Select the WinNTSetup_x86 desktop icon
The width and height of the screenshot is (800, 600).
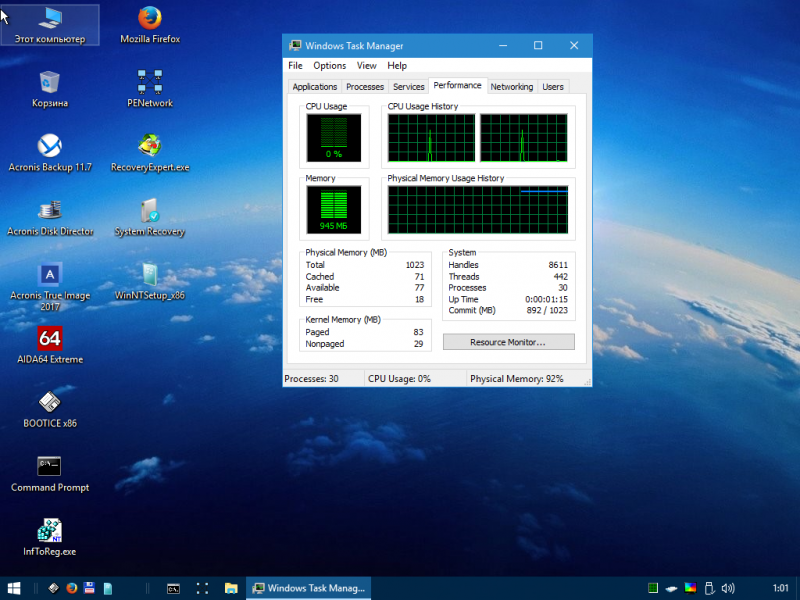(x=150, y=282)
